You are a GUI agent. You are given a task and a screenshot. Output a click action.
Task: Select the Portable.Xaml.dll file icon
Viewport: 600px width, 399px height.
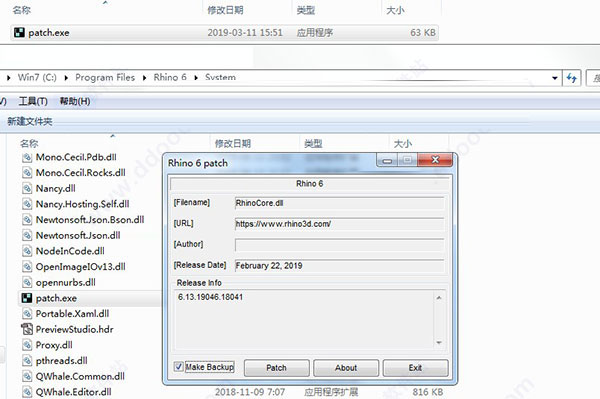[x=27, y=314]
